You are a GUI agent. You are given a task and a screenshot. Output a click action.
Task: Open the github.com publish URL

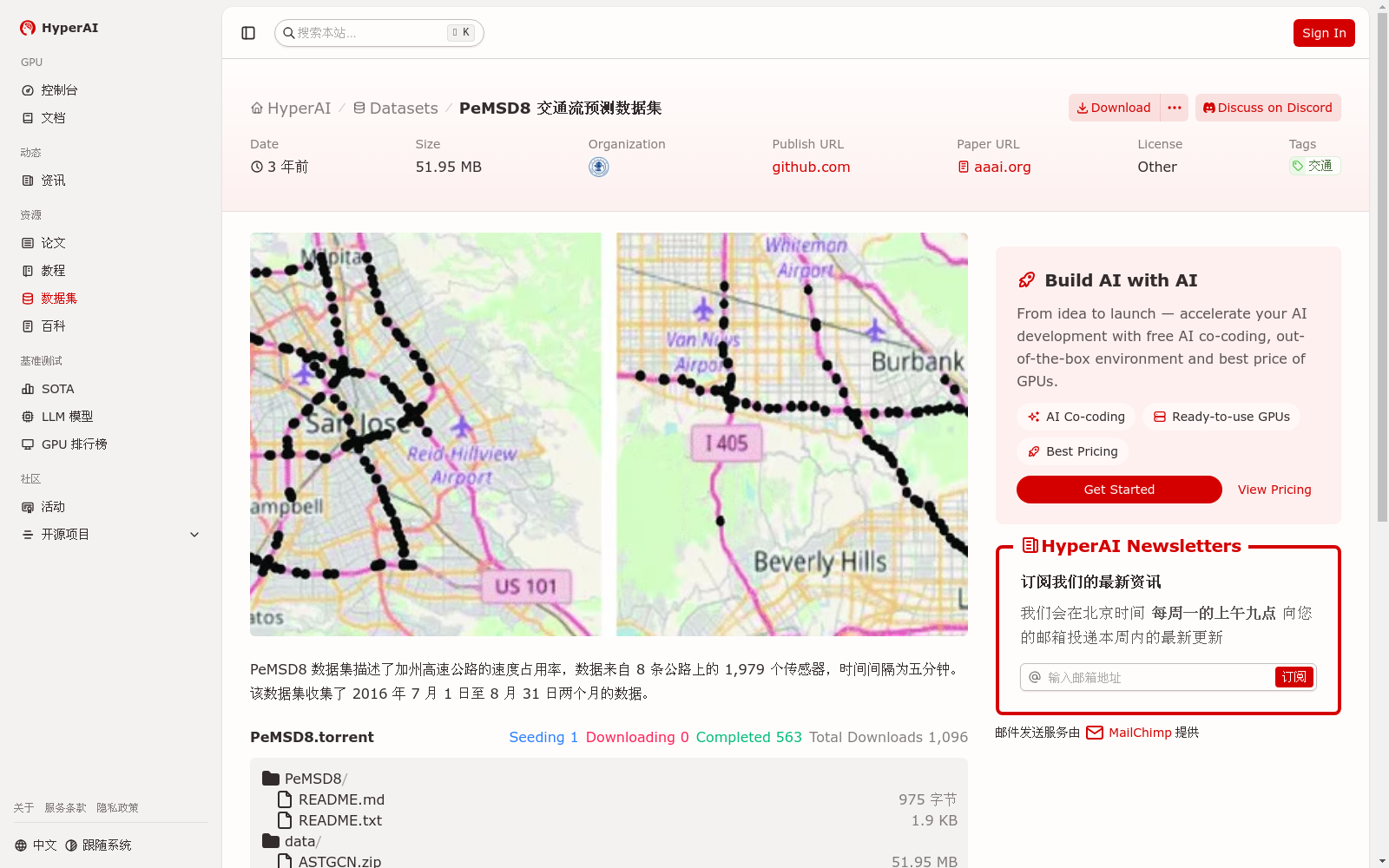tap(811, 168)
